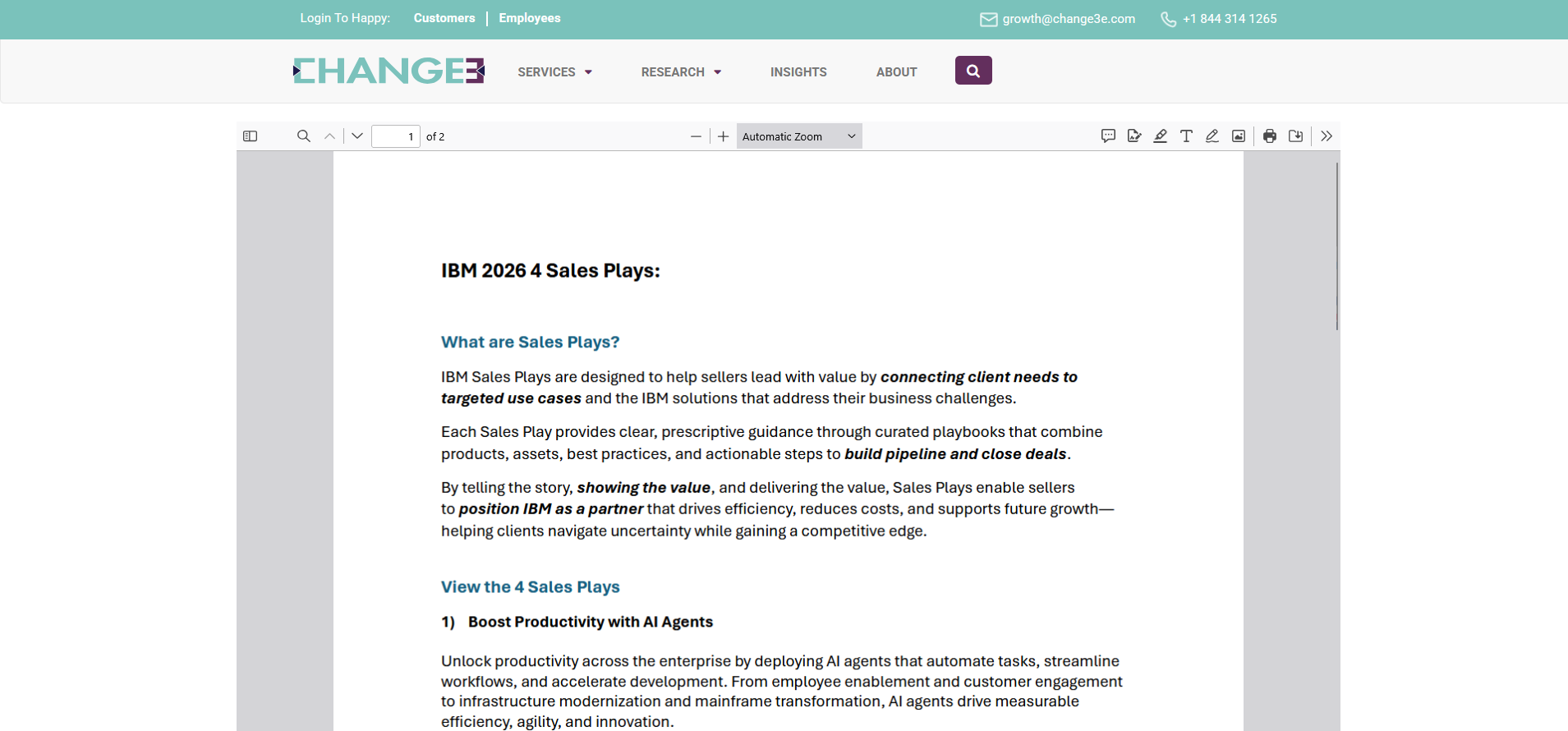Toggle the highlight annotation tool

point(1161,136)
